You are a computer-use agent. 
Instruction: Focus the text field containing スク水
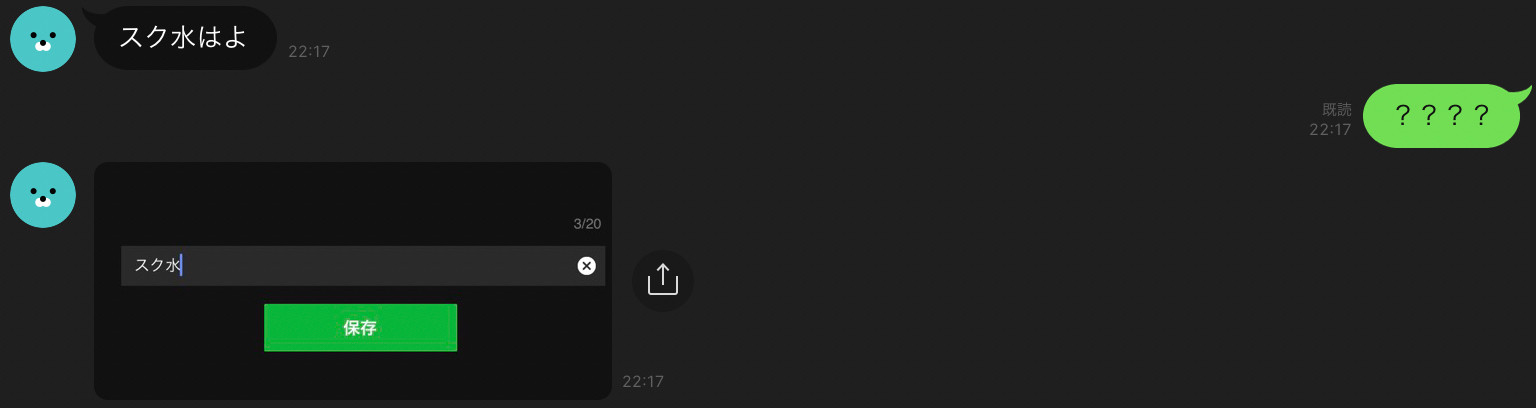tap(363, 265)
